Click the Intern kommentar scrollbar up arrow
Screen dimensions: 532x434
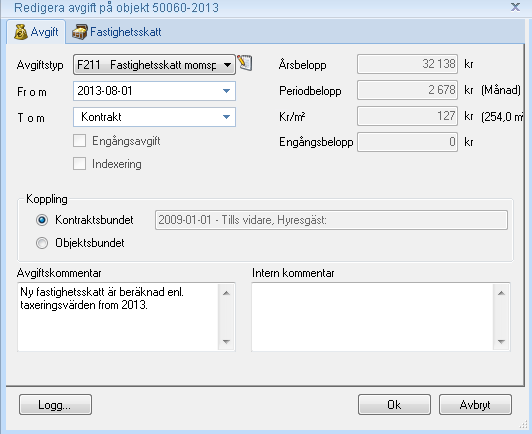tap(501, 293)
